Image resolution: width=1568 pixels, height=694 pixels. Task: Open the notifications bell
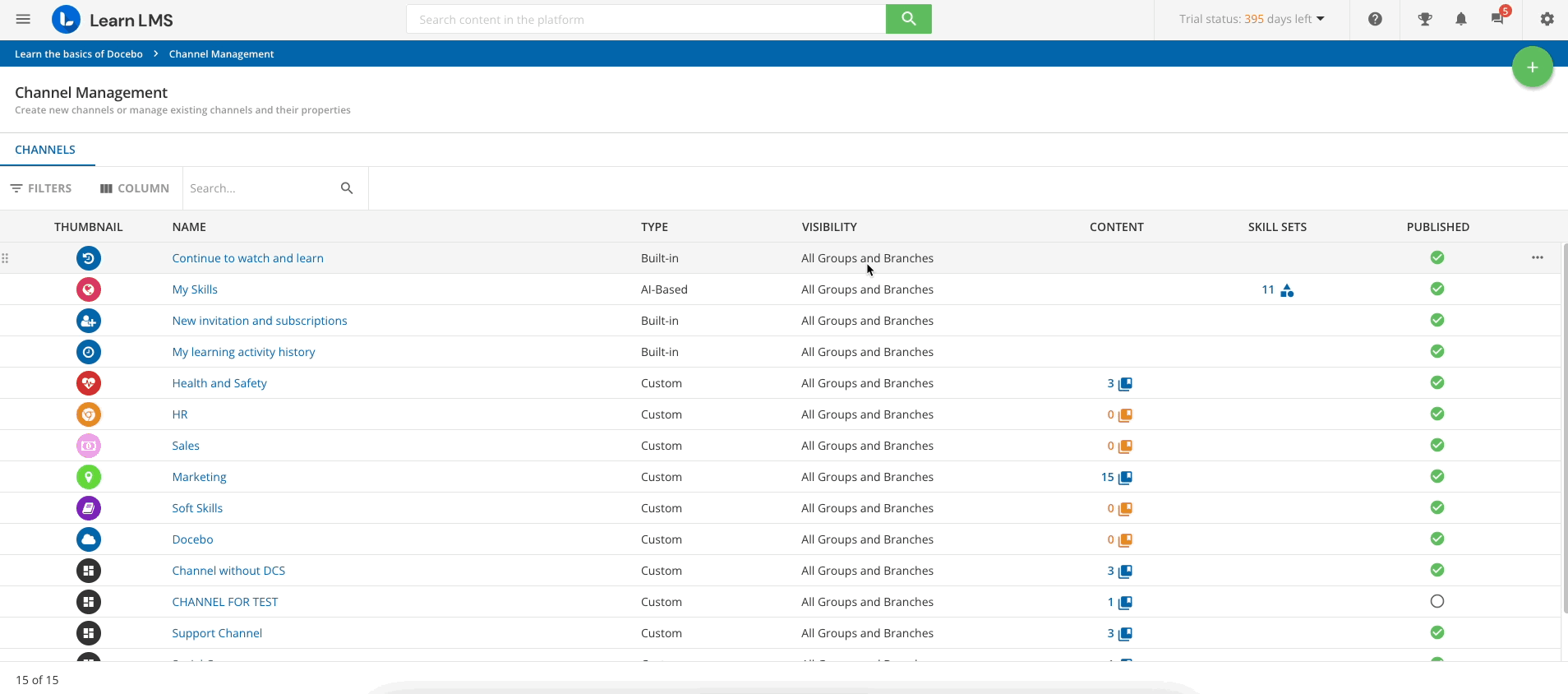[x=1461, y=19]
